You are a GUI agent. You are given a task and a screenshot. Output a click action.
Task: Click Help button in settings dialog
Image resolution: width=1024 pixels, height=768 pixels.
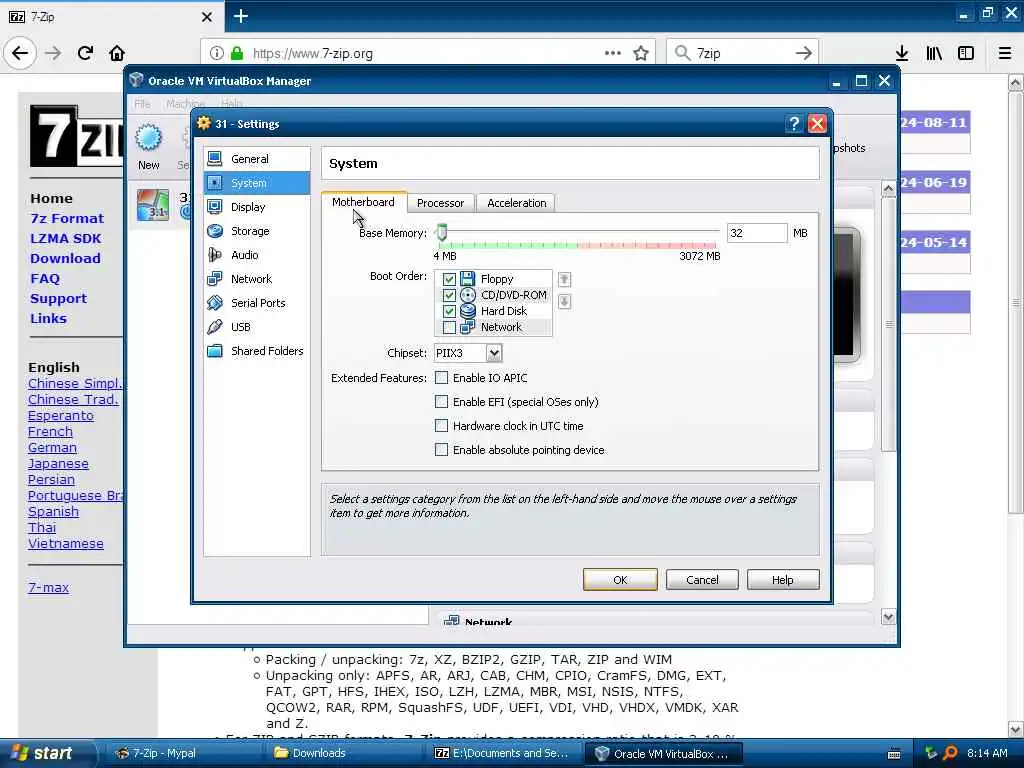tap(782, 580)
